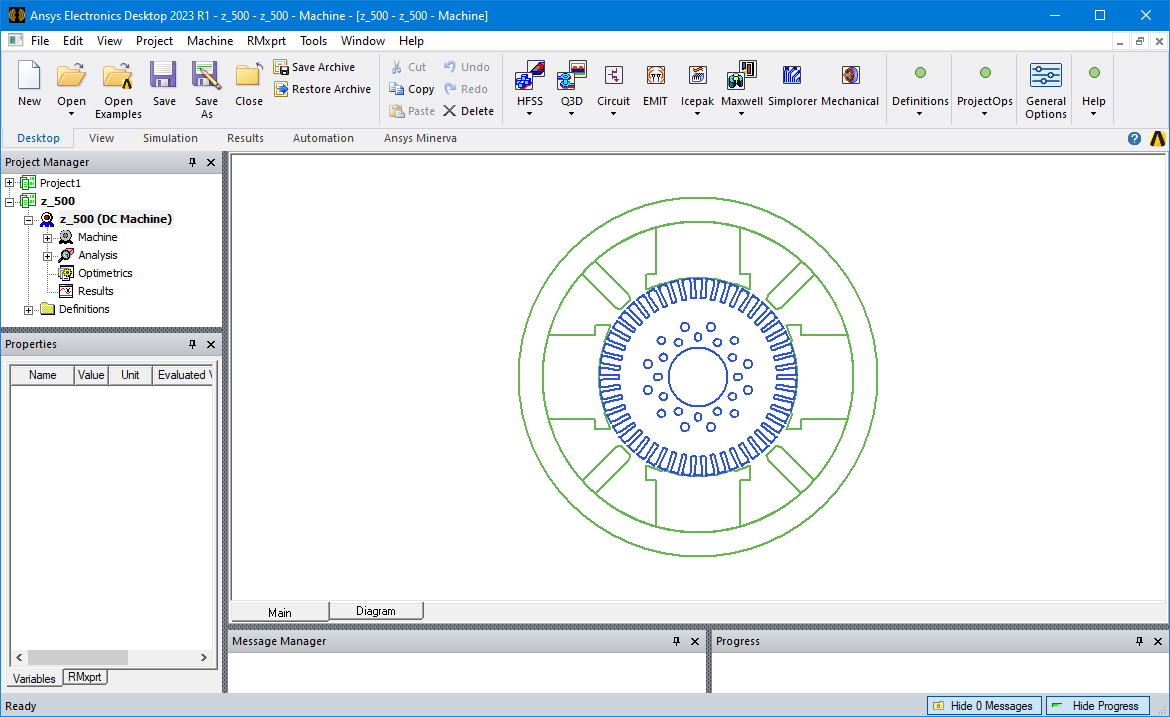
Task: Toggle Hide 0 Messages button
Action: coord(984,706)
